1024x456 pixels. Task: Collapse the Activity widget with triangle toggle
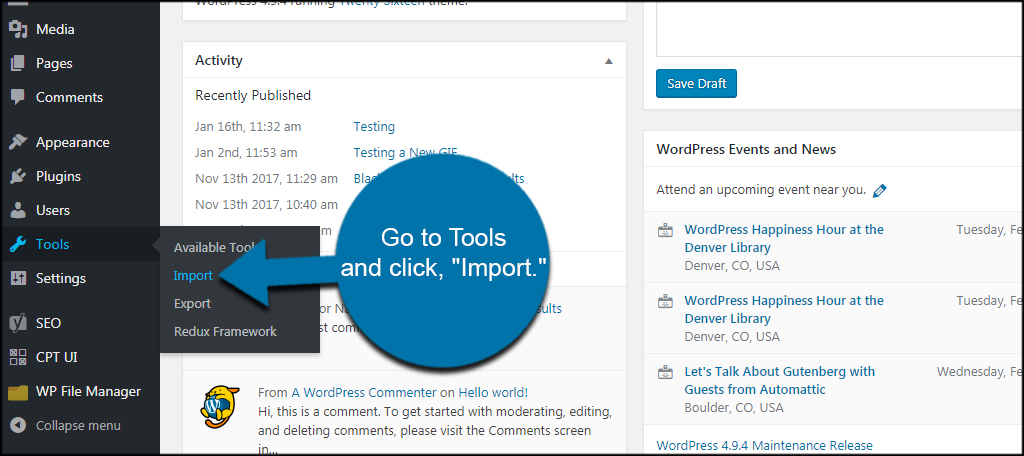tap(609, 61)
